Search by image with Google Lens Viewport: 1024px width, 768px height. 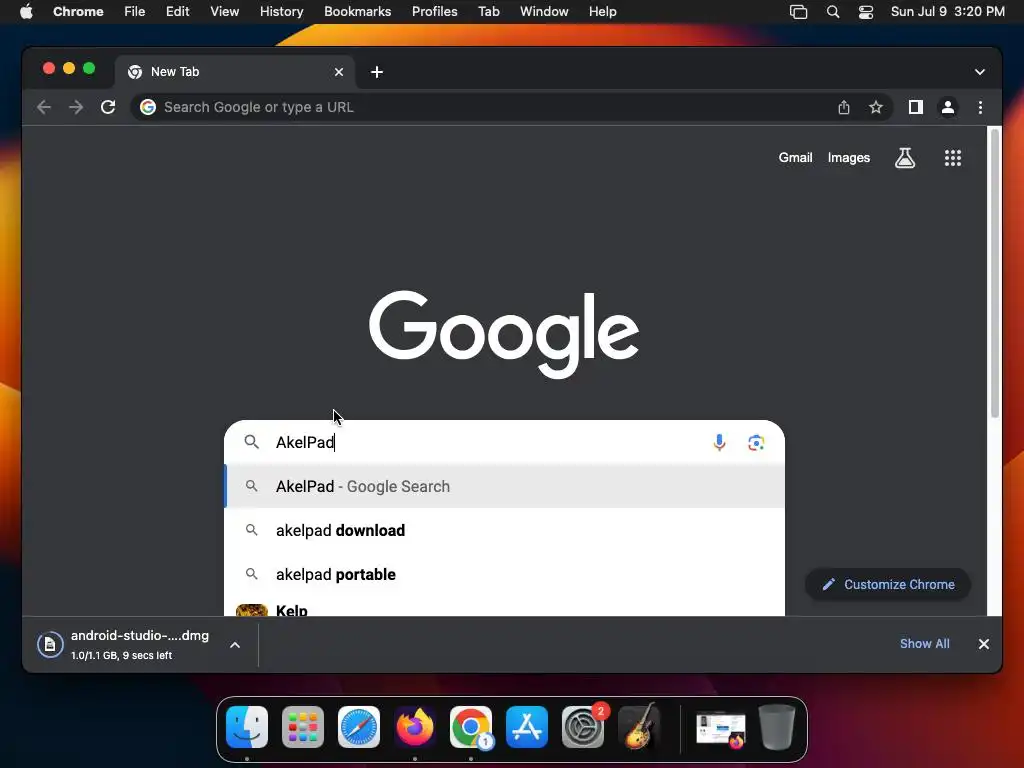pyautogui.click(x=756, y=443)
